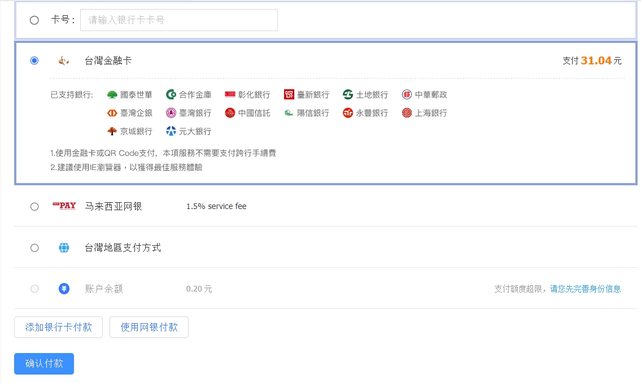
Task: Select the 卡号 bank card radio button
Action: point(34,20)
